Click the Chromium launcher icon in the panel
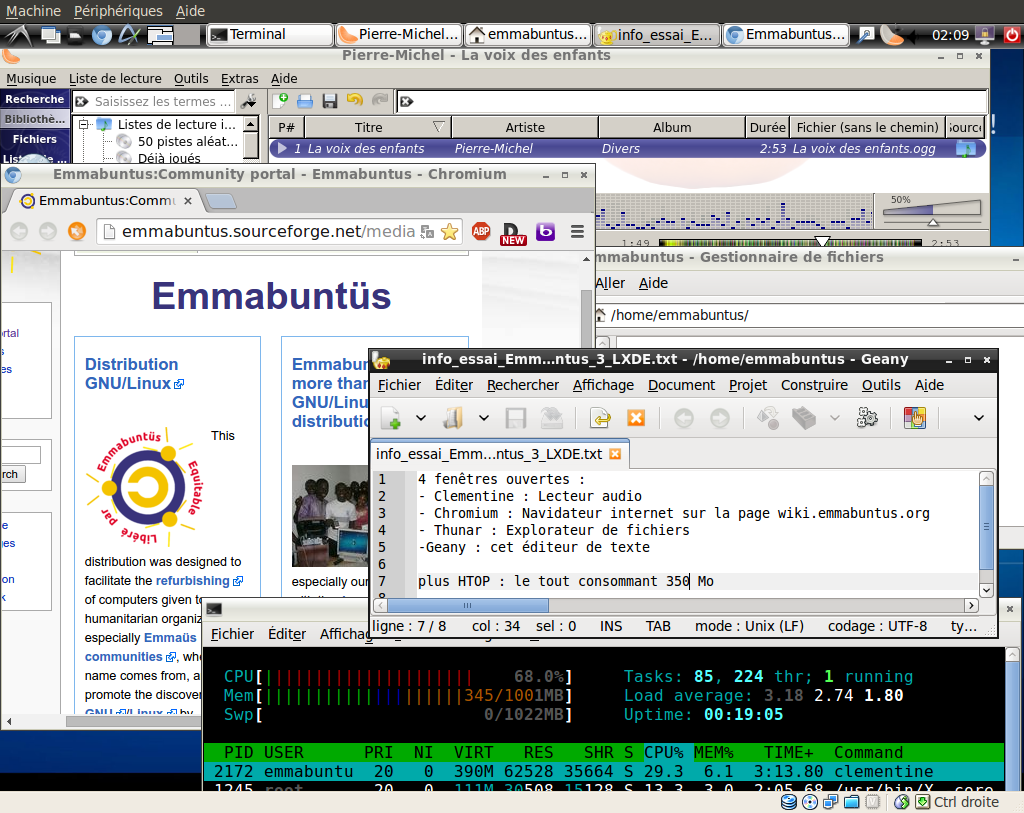The height and width of the screenshot is (813, 1024). click(101, 35)
